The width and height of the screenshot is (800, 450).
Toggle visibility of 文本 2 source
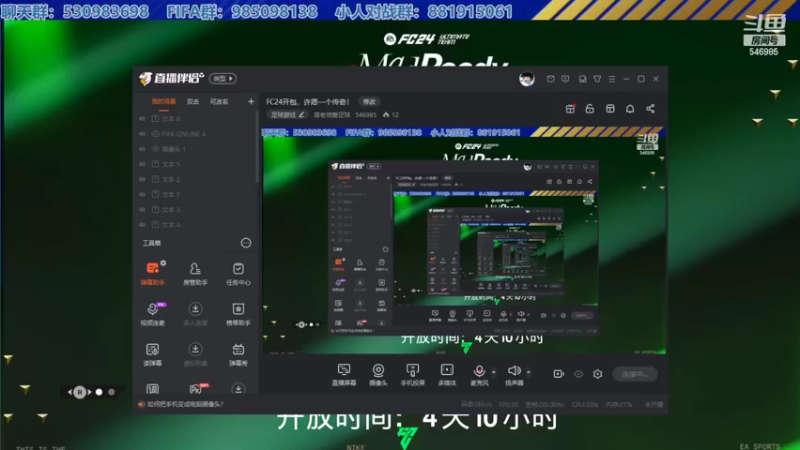click(x=142, y=179)
